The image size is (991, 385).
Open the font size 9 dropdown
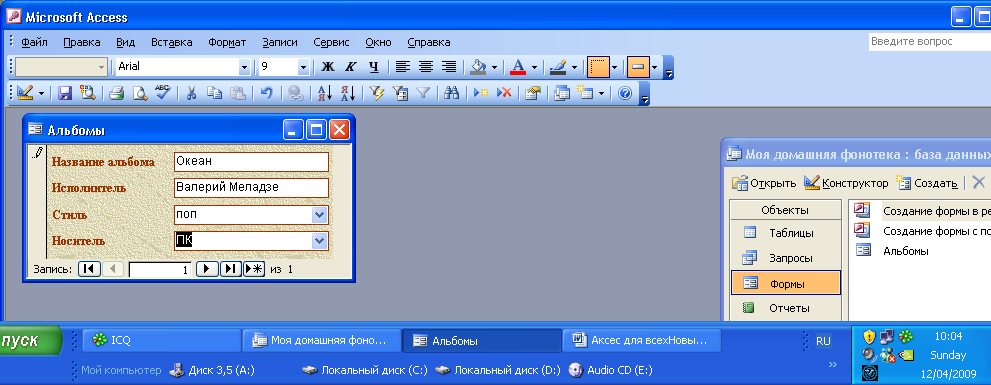[303, 66]
